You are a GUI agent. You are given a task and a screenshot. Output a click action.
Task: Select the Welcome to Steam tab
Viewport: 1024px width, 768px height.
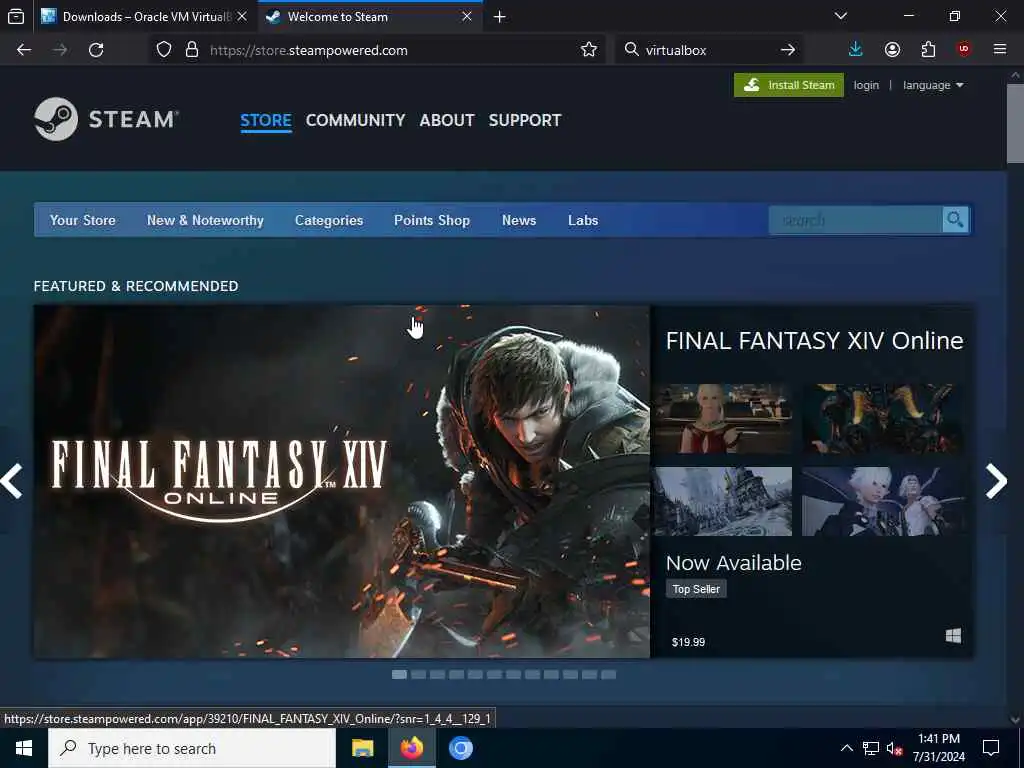[x=370, y=16]
